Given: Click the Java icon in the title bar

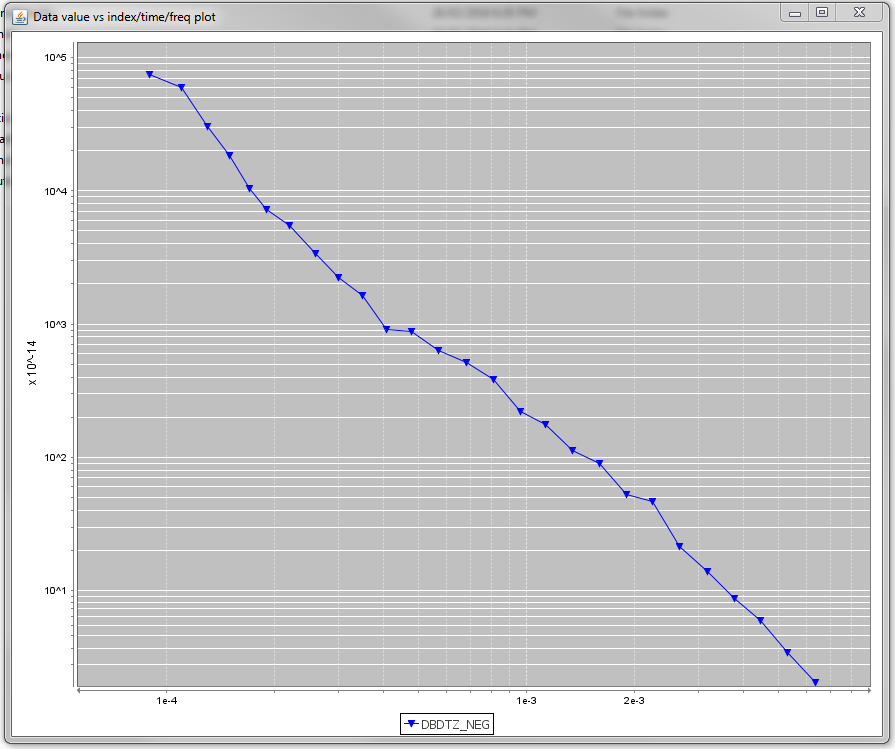Looking at the screenshot, I should [x=20, y=17].
